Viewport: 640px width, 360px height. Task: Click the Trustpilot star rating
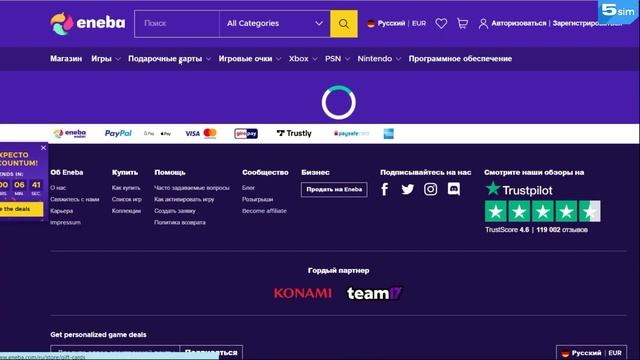[542, 211]
